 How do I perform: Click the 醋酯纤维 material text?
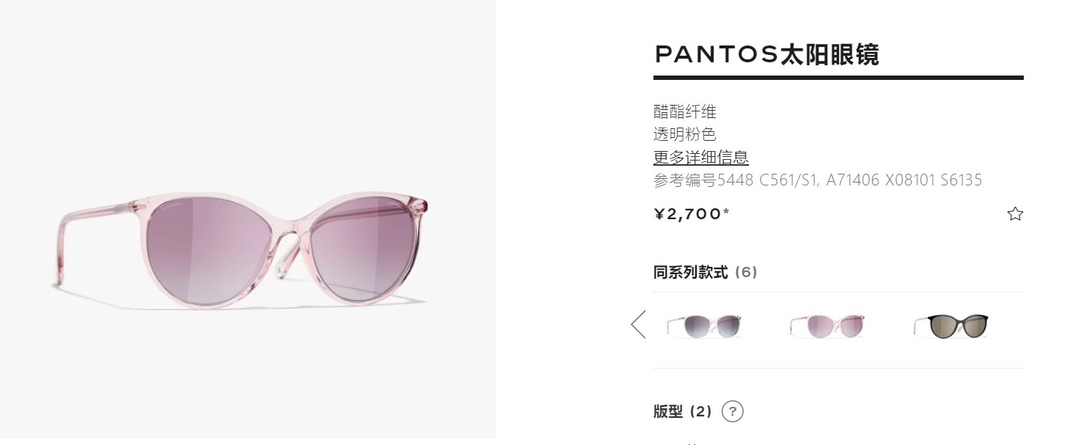[685, 111]
